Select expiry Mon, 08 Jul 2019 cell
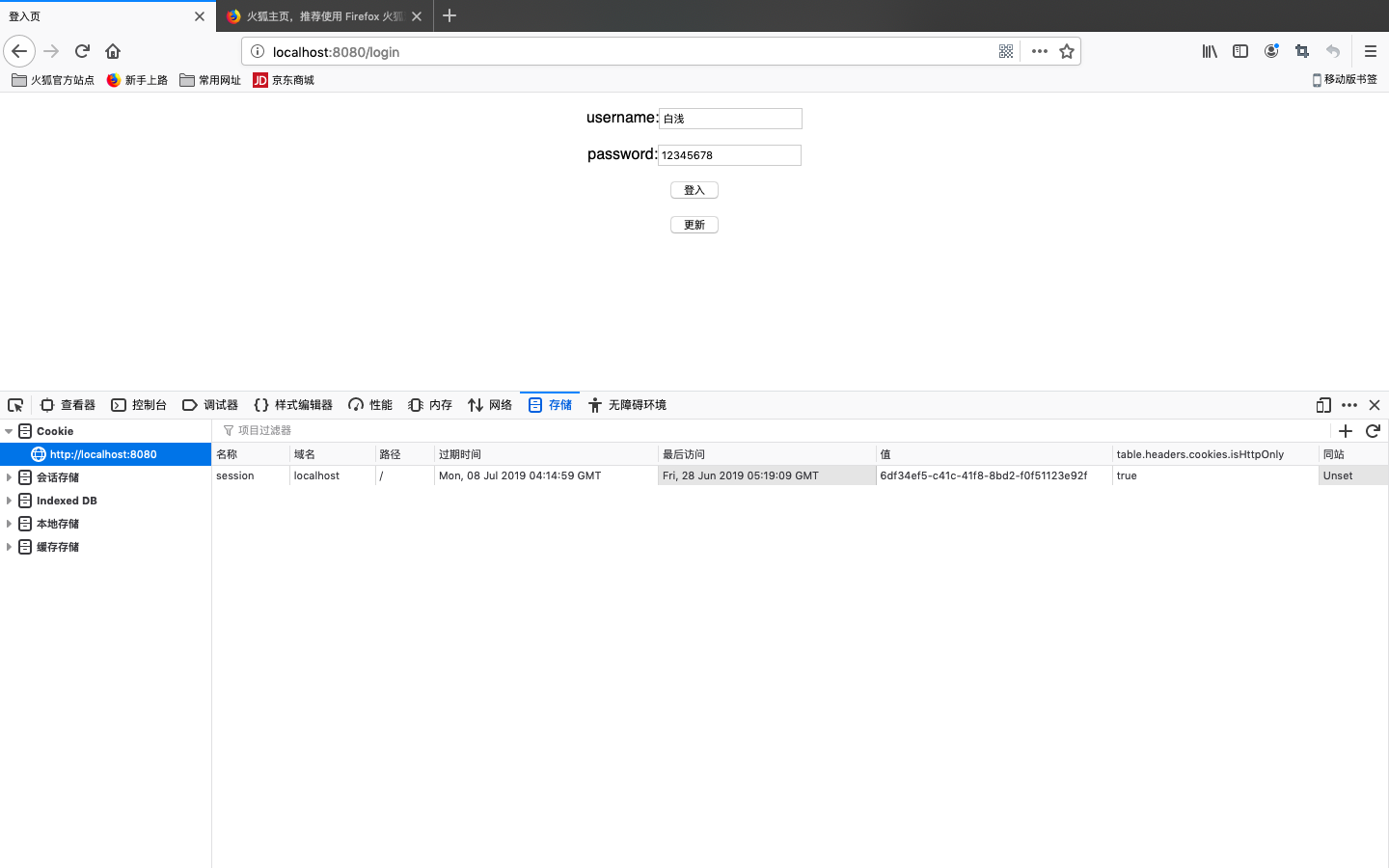 point(546,475)
